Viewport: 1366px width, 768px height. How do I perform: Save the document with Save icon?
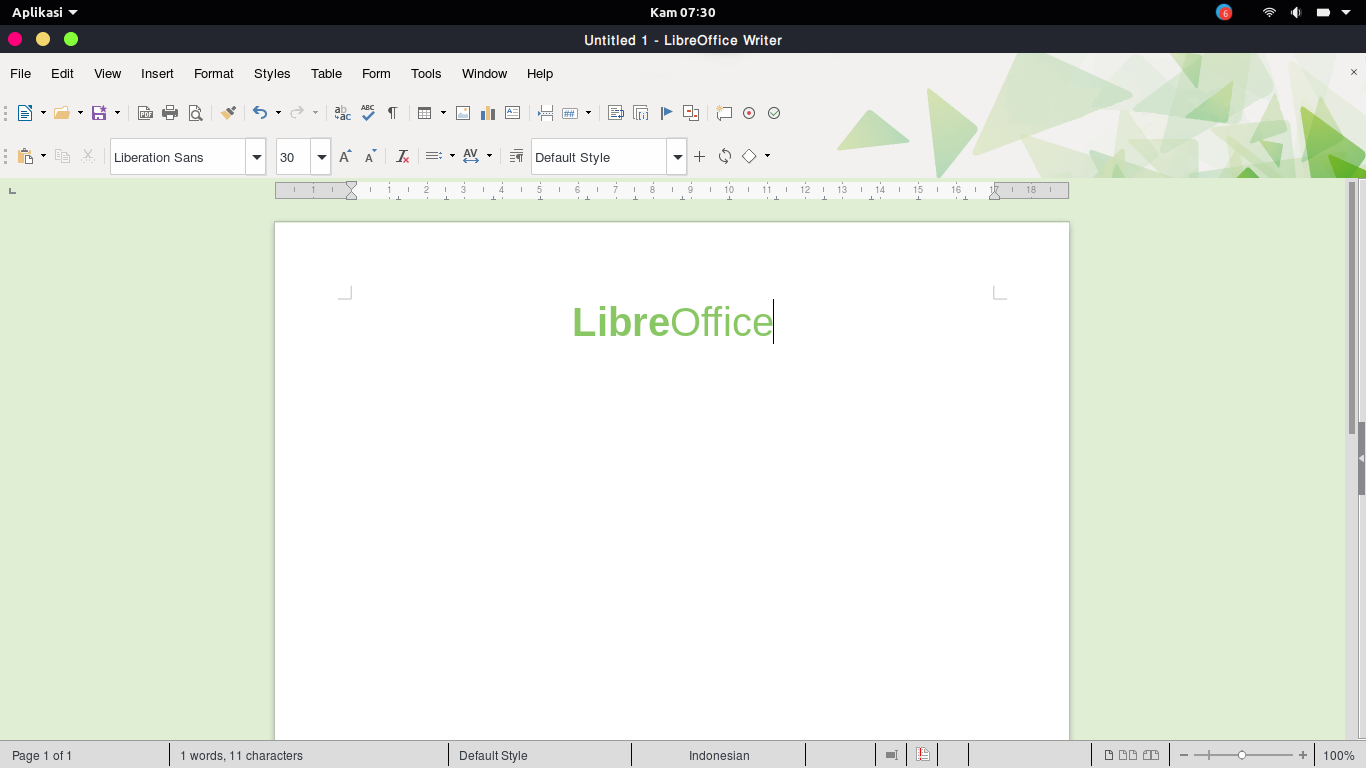pos(99,113)
